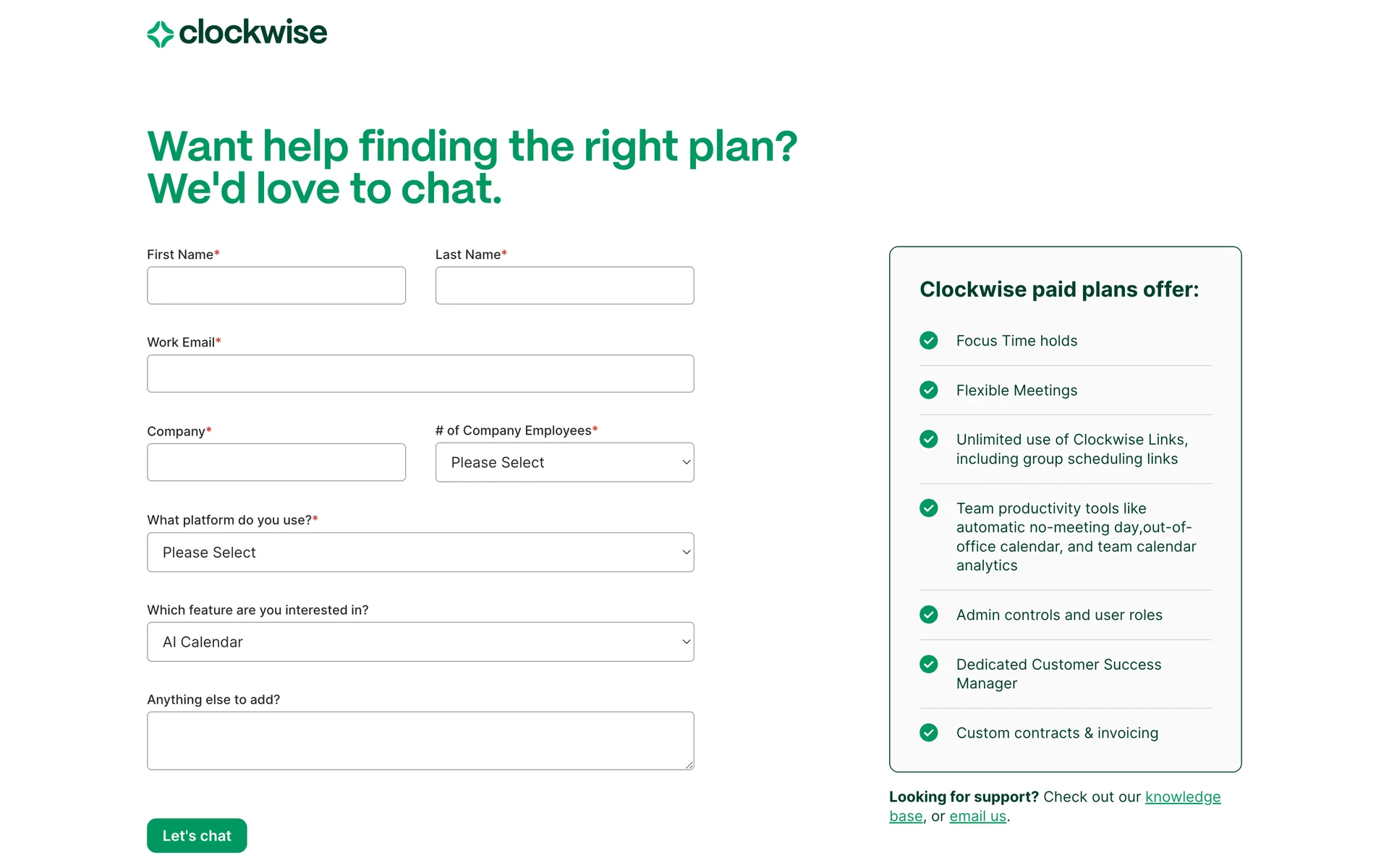The image size is (1389, 868).
Task: Click checkmark beside Dedicated Customer Success Manager
Action: coord(928,664)
